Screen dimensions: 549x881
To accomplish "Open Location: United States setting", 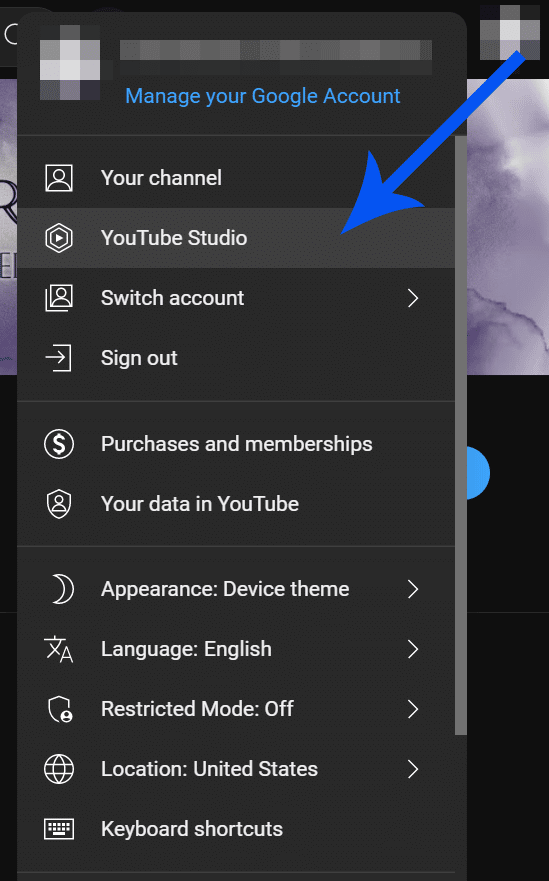I will coord(236,769).
